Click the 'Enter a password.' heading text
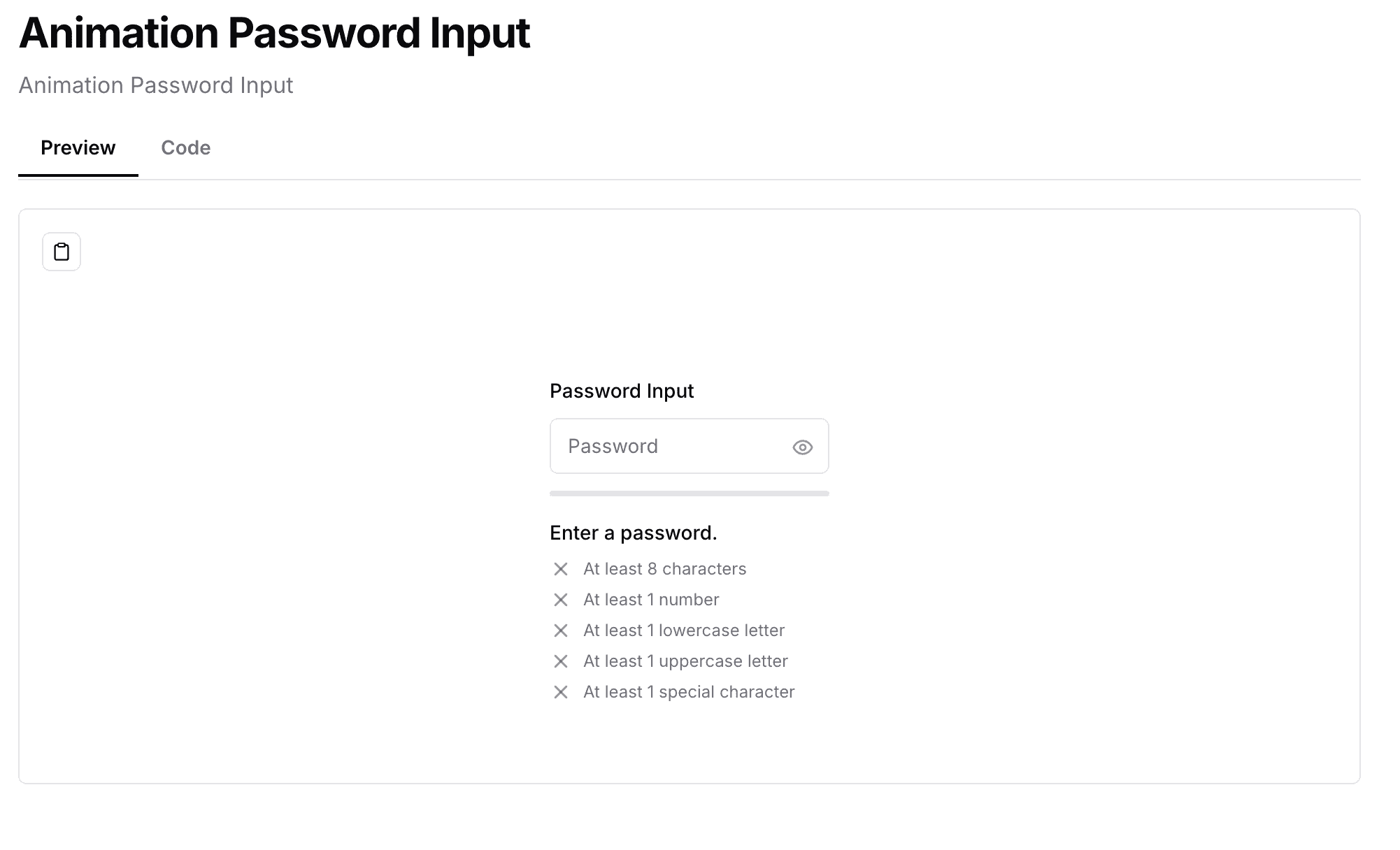 pyautogui.click(x=633, y=532)
